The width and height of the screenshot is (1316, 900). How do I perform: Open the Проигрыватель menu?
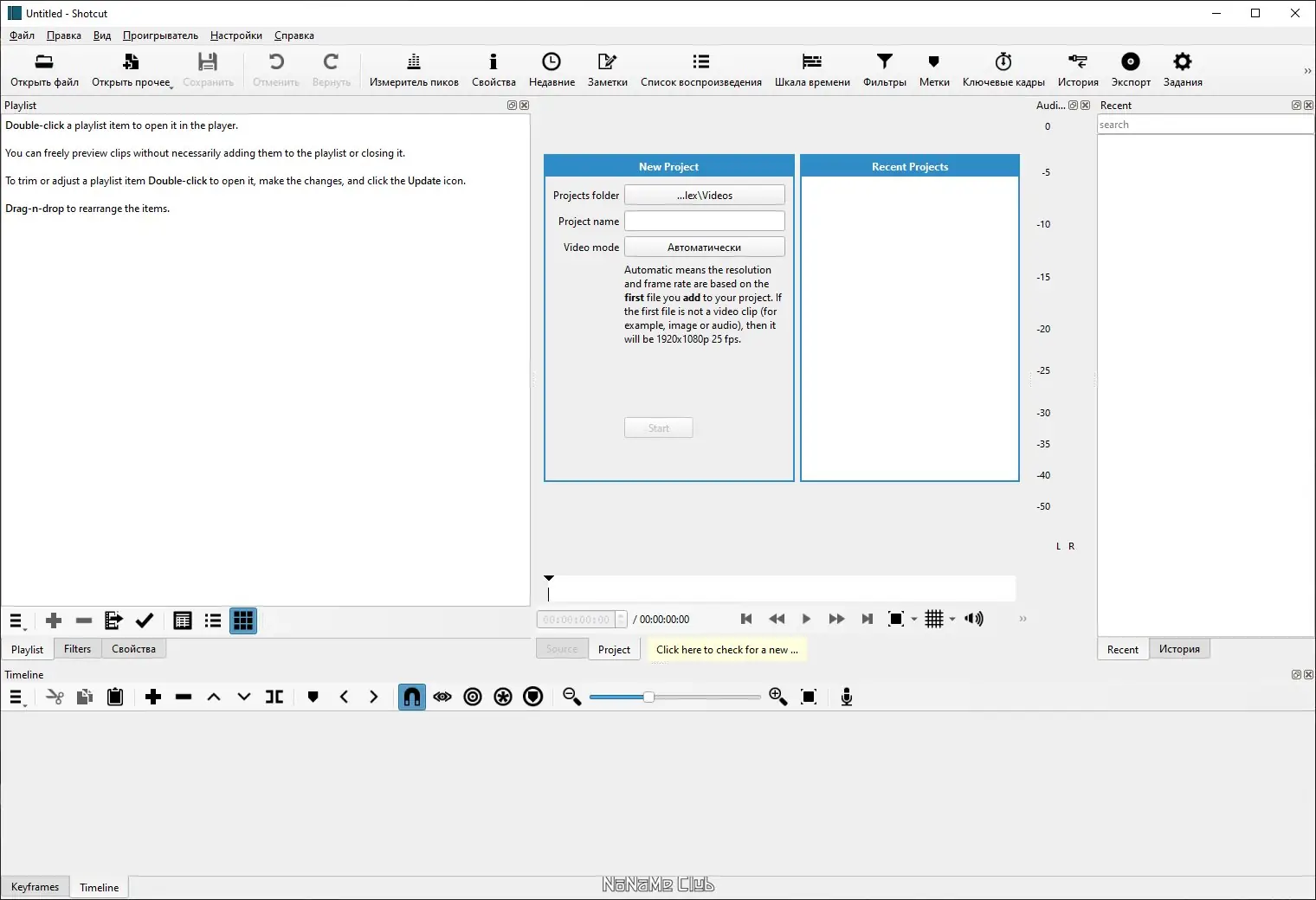click(x=160, y=35)
